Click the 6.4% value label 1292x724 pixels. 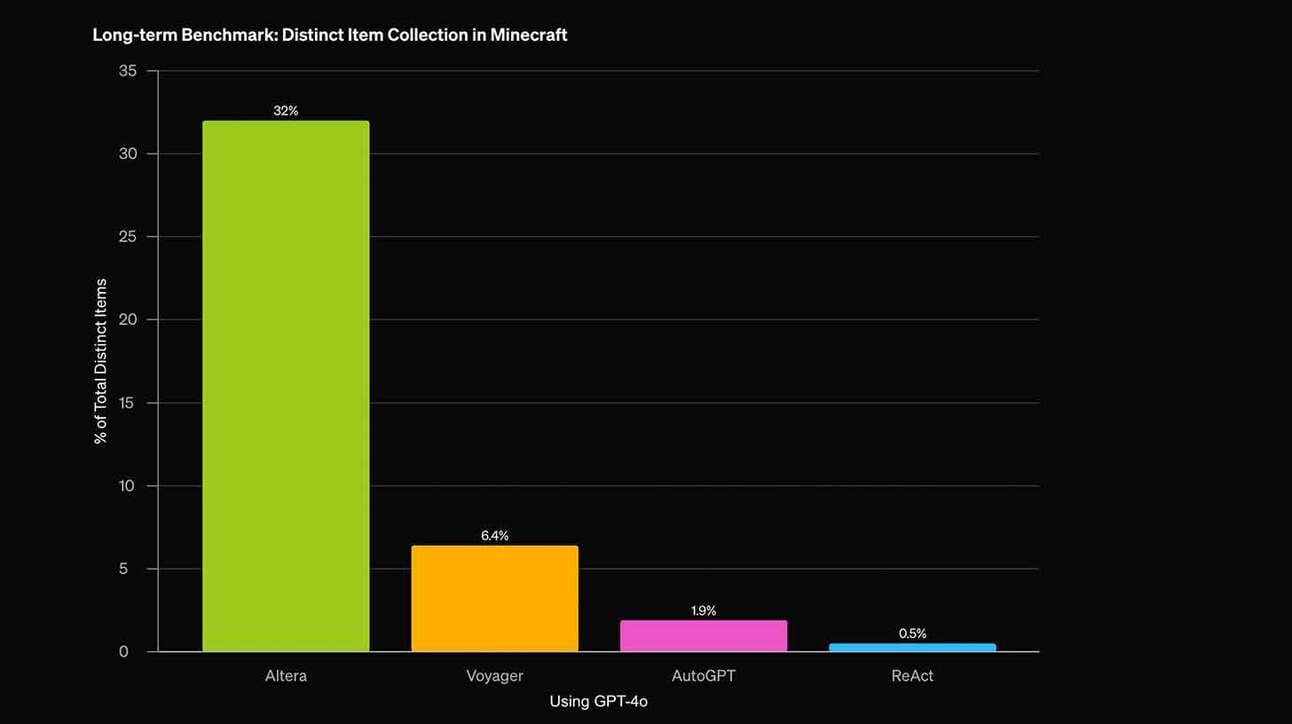pos(495,536)
